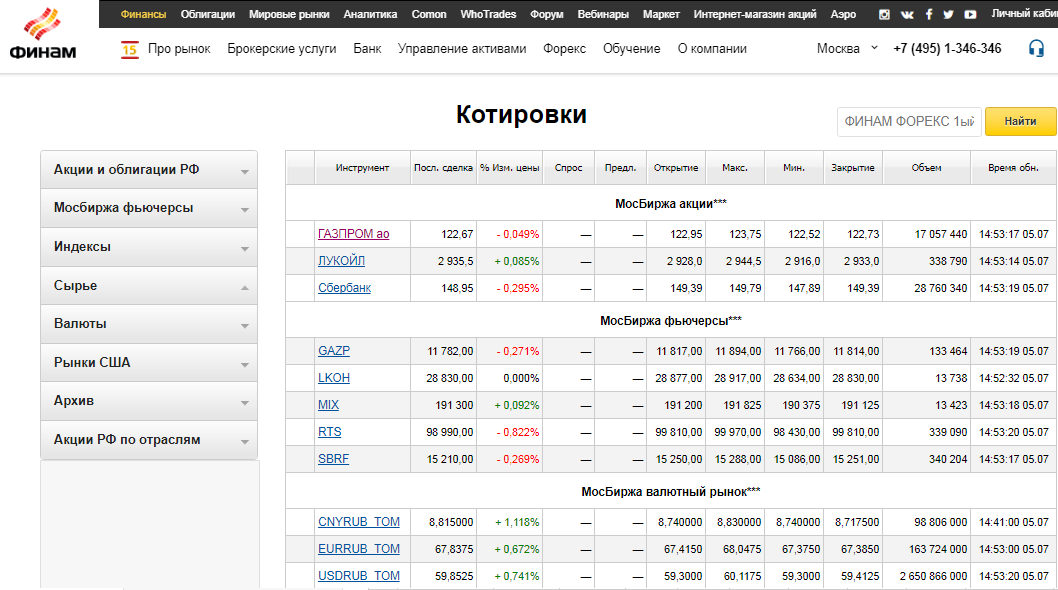The image size is (1058, 590).
Task: Click the headphones support icon
Action: point(1036,49)
